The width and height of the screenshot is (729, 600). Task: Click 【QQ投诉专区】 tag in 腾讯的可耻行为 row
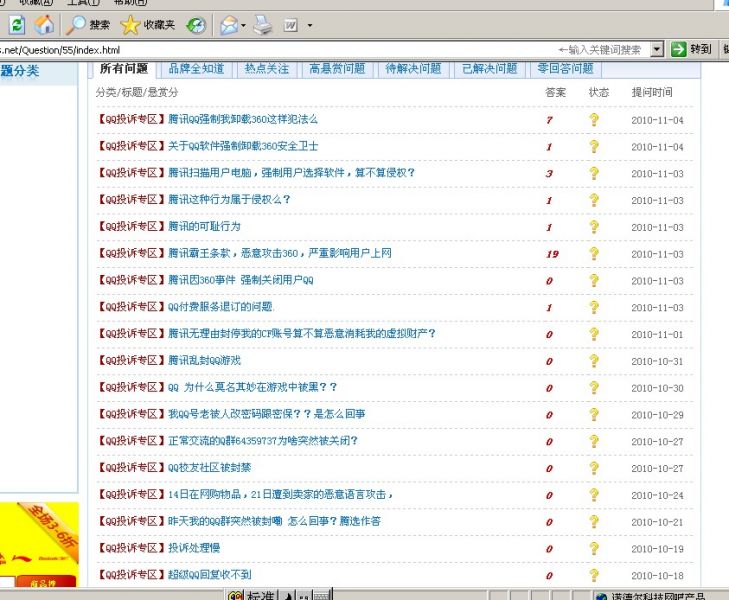(132, 227)
